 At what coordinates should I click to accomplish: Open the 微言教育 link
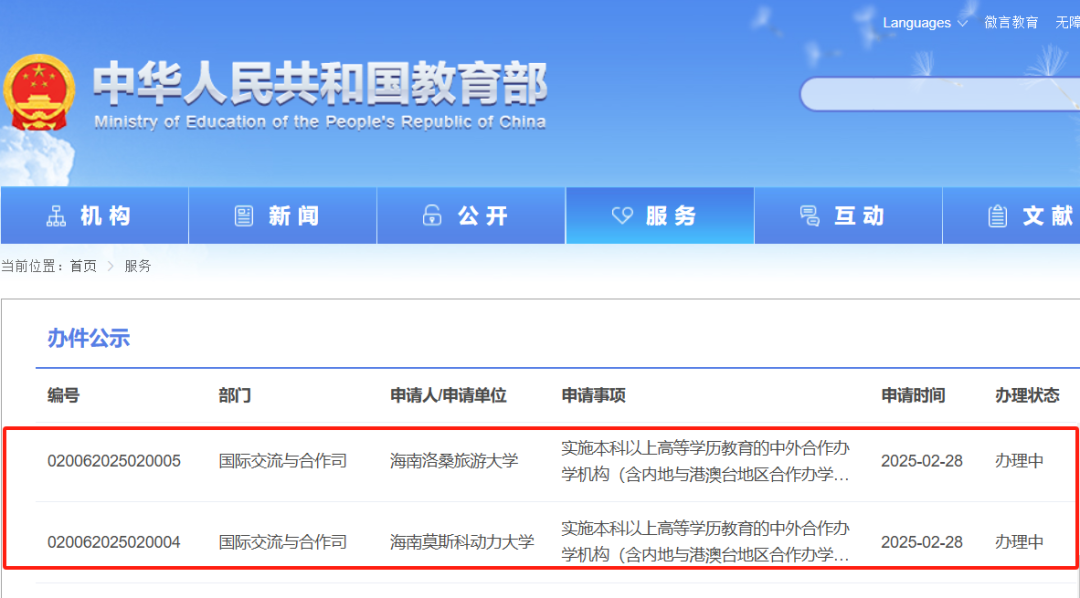pyautogui.click(x=1011, y=23)
